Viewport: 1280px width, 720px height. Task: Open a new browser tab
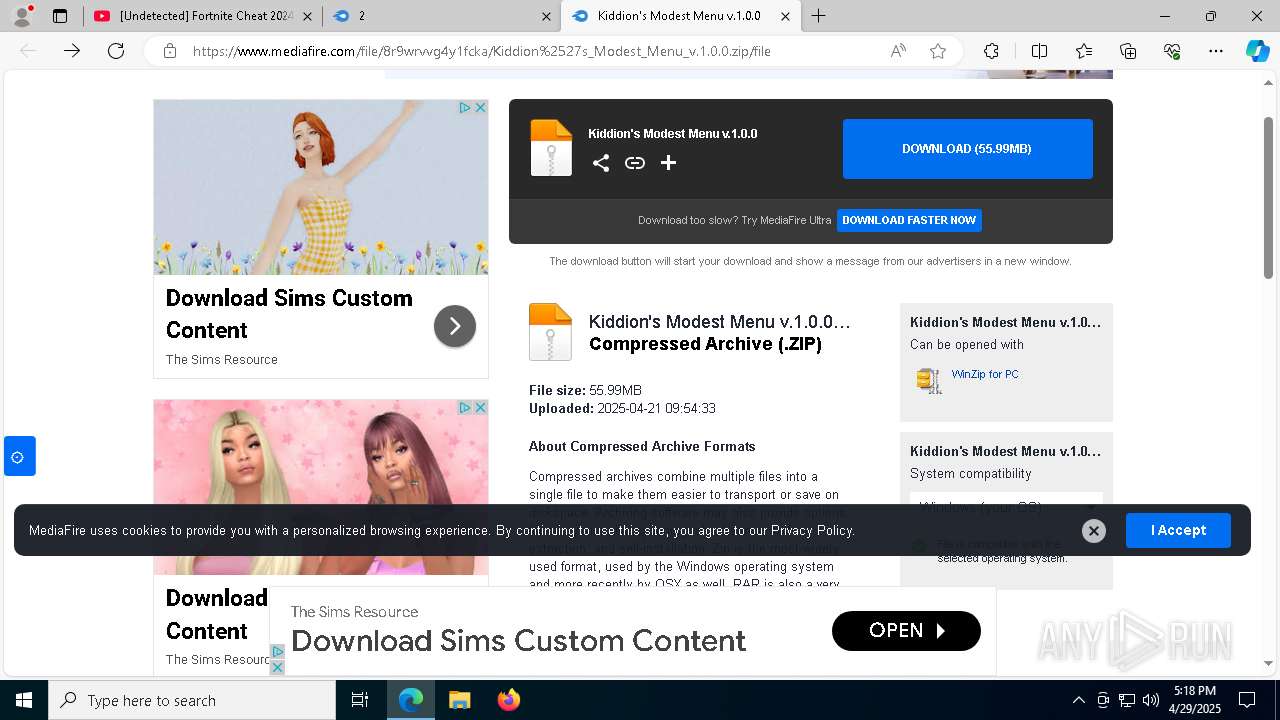(x=818, y=16)
